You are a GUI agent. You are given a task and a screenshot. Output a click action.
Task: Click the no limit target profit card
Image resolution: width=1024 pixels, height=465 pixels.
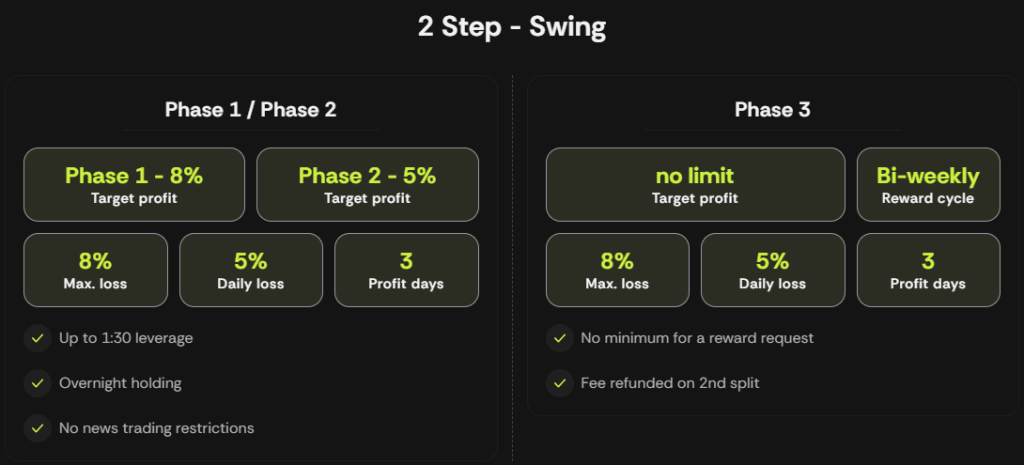pyautogui.click(x=695, y=185)
